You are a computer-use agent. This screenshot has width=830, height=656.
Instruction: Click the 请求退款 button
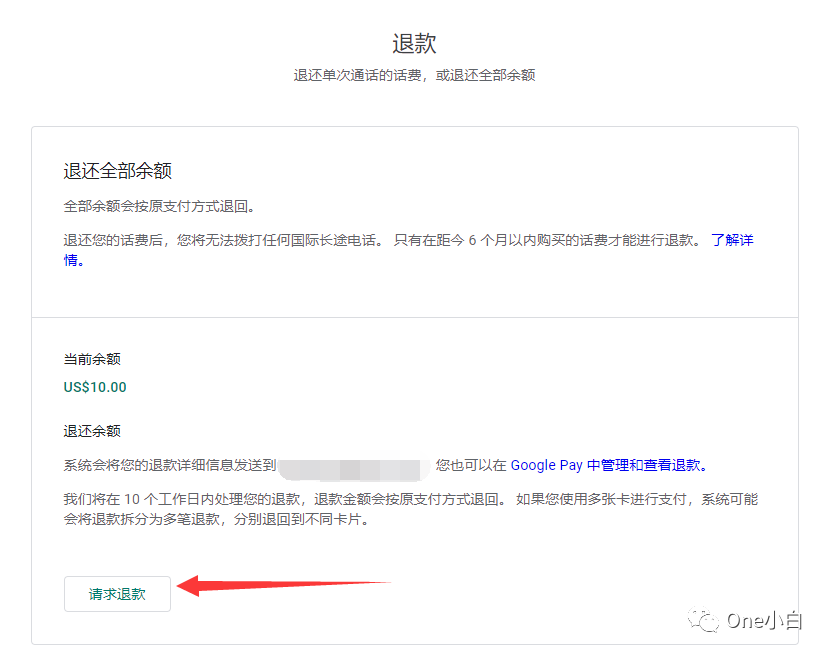117,593
